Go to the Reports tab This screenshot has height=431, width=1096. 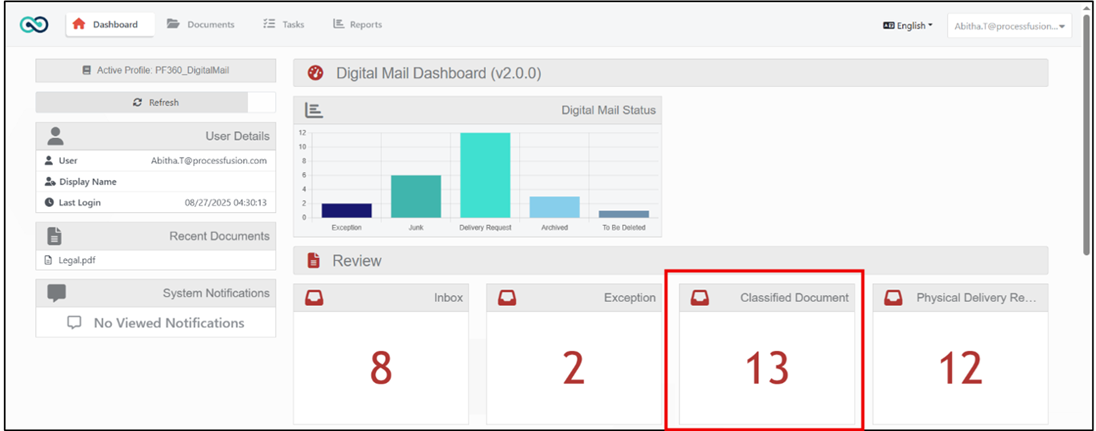(357, 24)
